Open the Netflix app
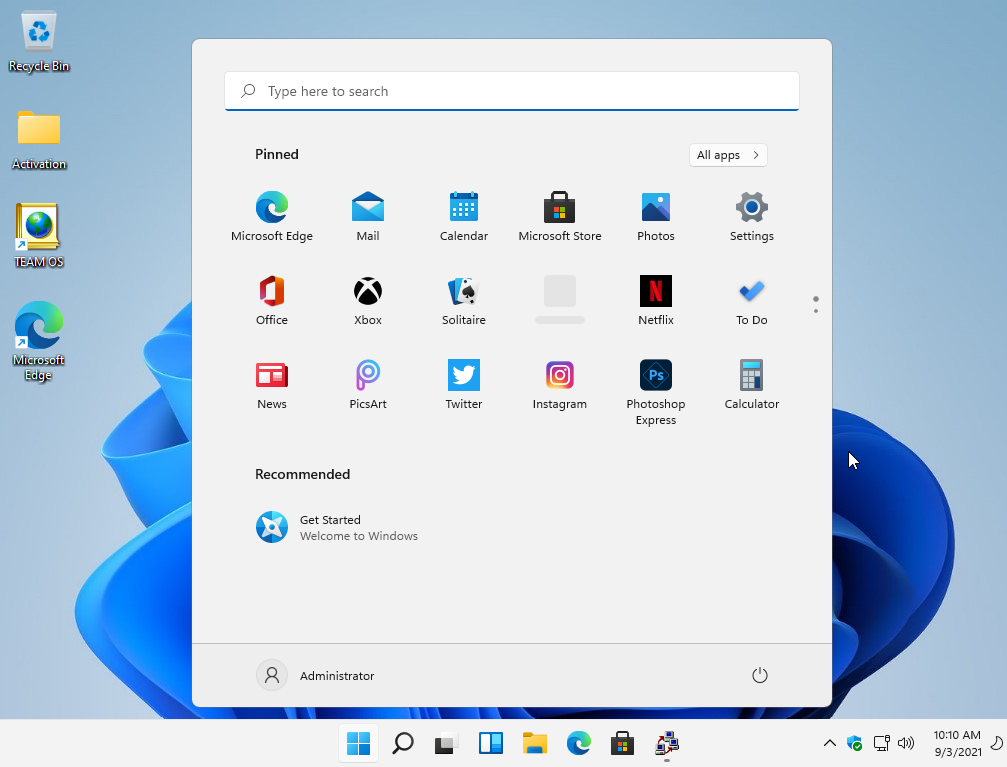 point(656,301)
